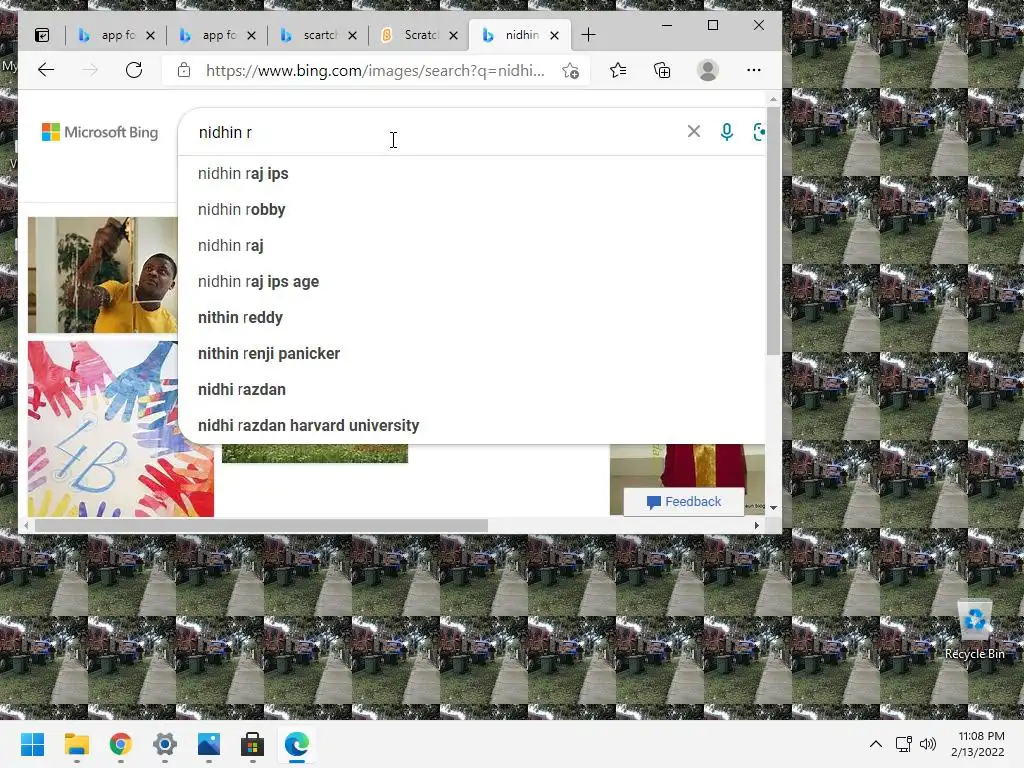Open a new browser tab
This screenshot has width=1024, height=768.
[x=588, y=35]
